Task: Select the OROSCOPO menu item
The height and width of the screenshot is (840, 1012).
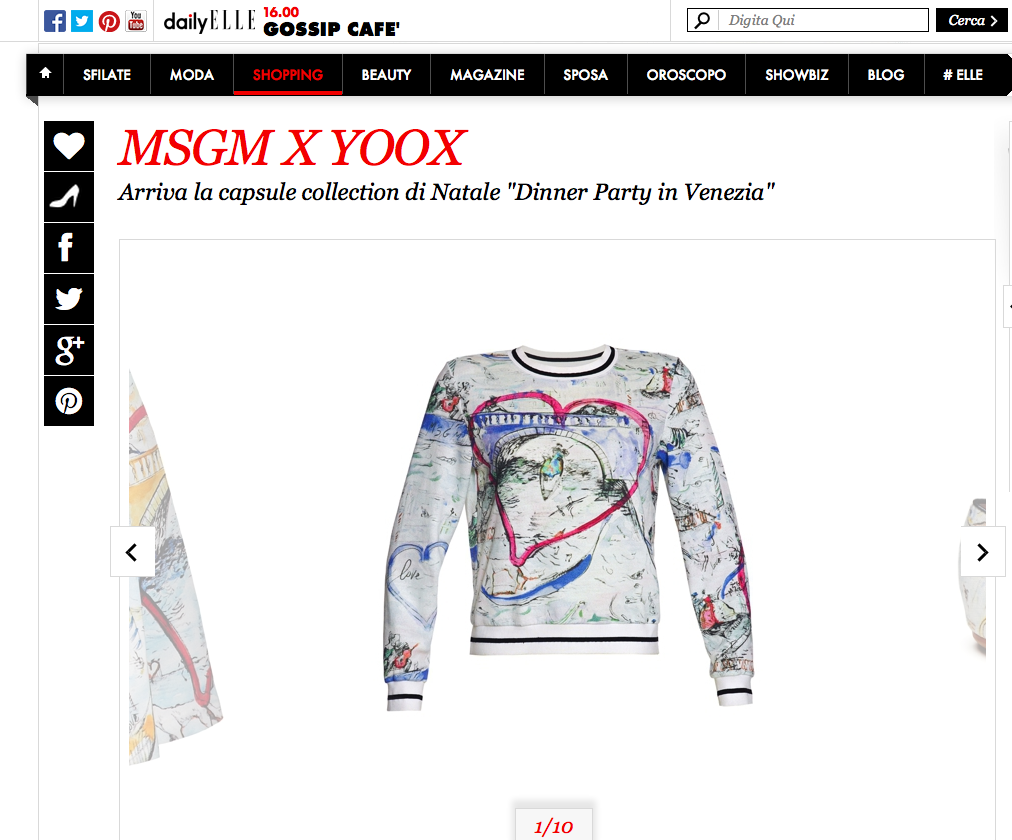Action: (x=686, y=75)
